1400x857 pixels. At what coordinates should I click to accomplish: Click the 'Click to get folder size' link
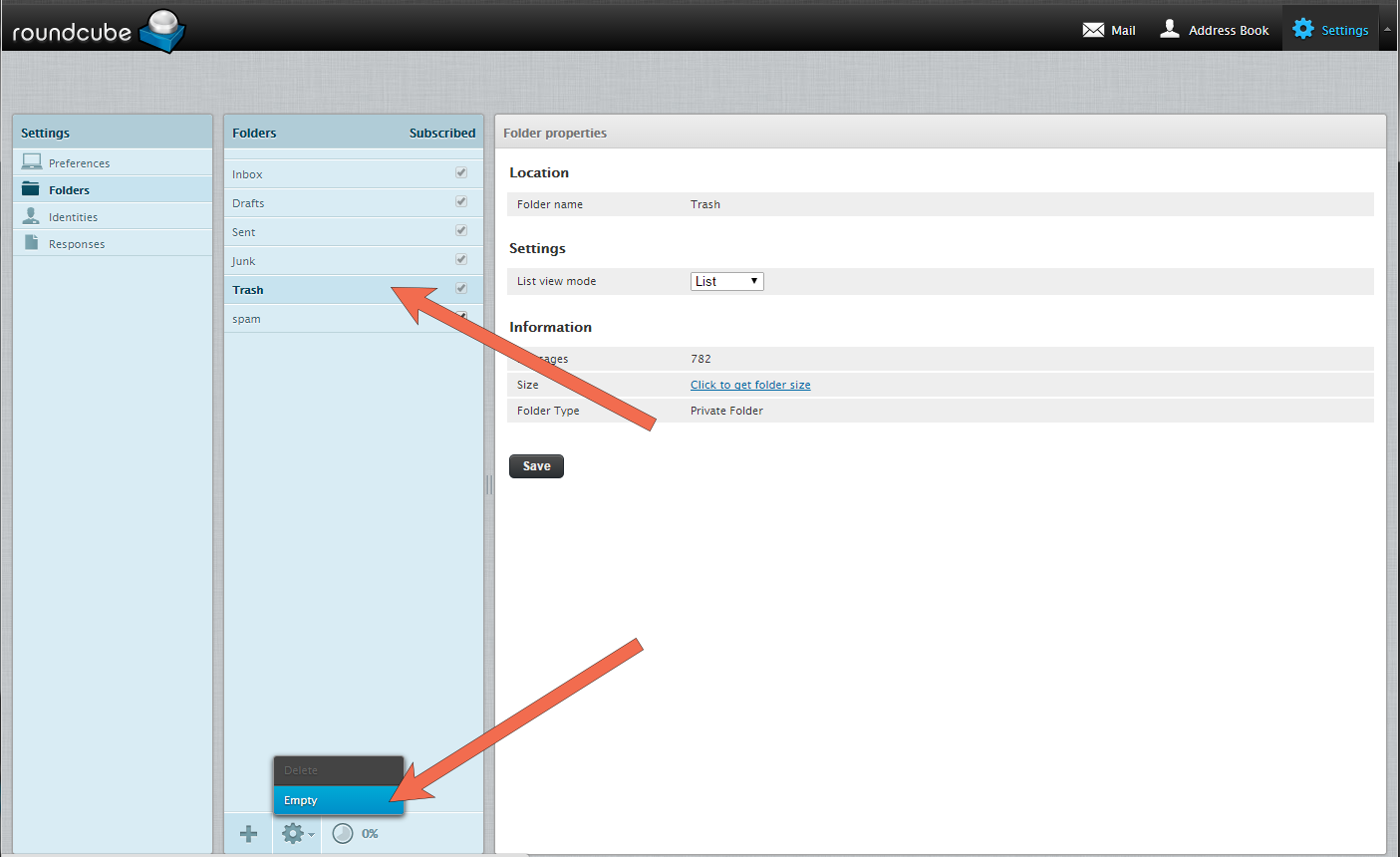tap(750, 385)
